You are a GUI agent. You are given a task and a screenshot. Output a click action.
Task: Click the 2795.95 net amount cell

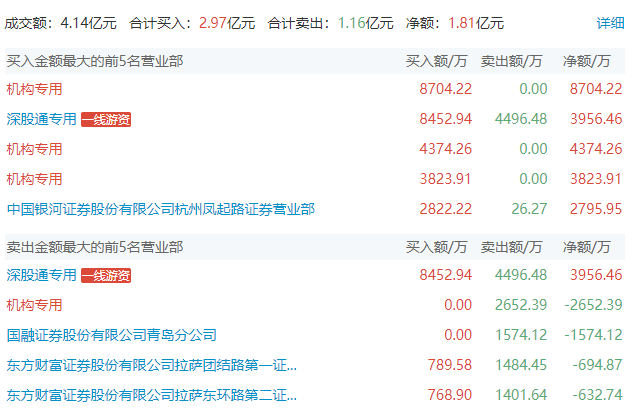[596, 209]
